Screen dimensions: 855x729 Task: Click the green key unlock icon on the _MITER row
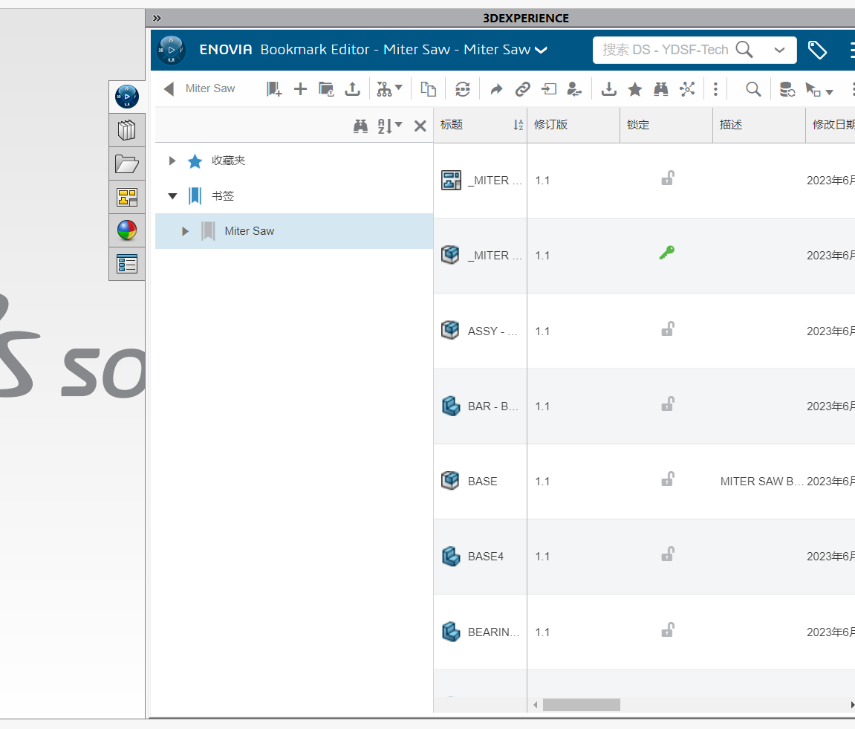[x=667, y=254]
